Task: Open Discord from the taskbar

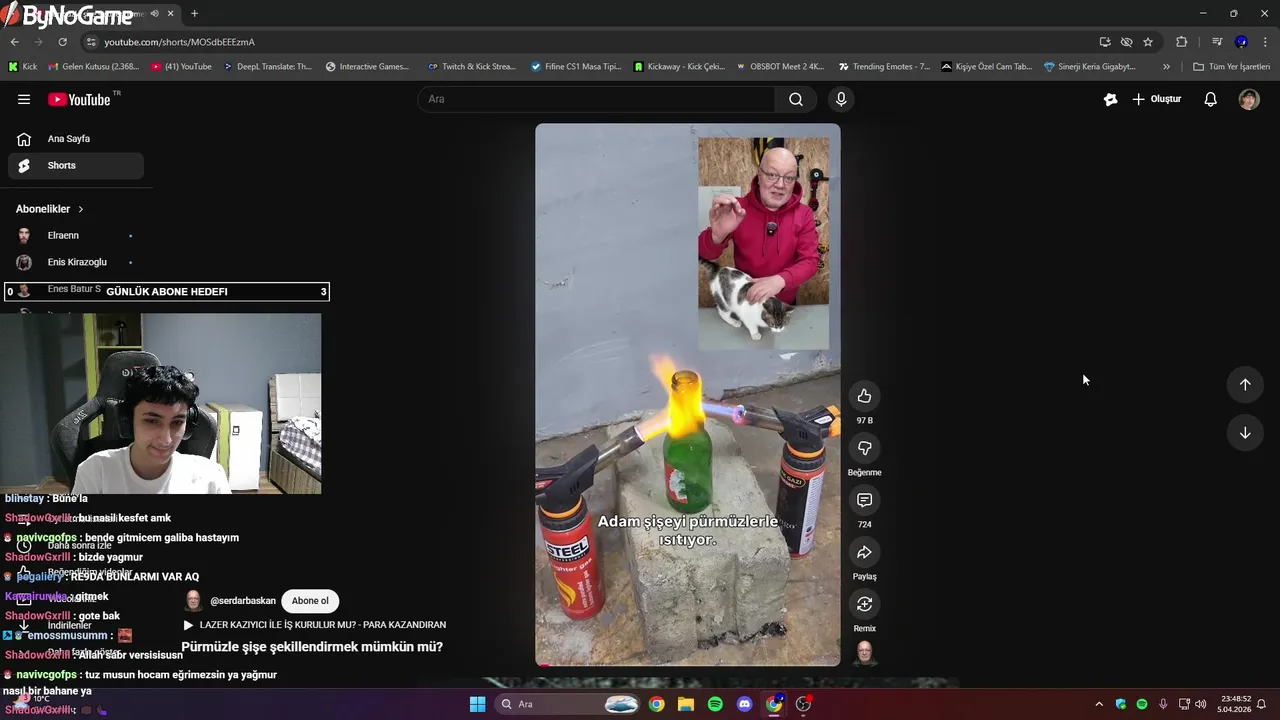Action: tap(744, 704)
